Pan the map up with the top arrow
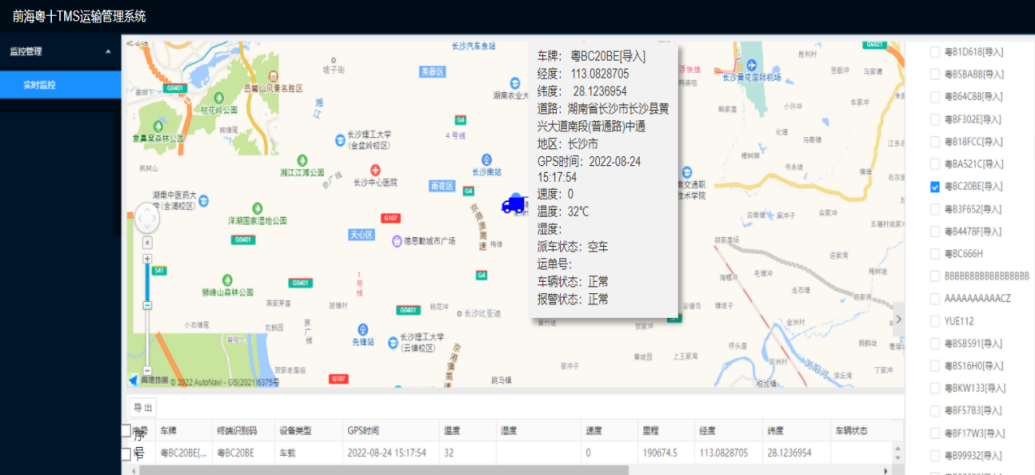The height and width of the screenshot is (475, 1035). (147, 207)
